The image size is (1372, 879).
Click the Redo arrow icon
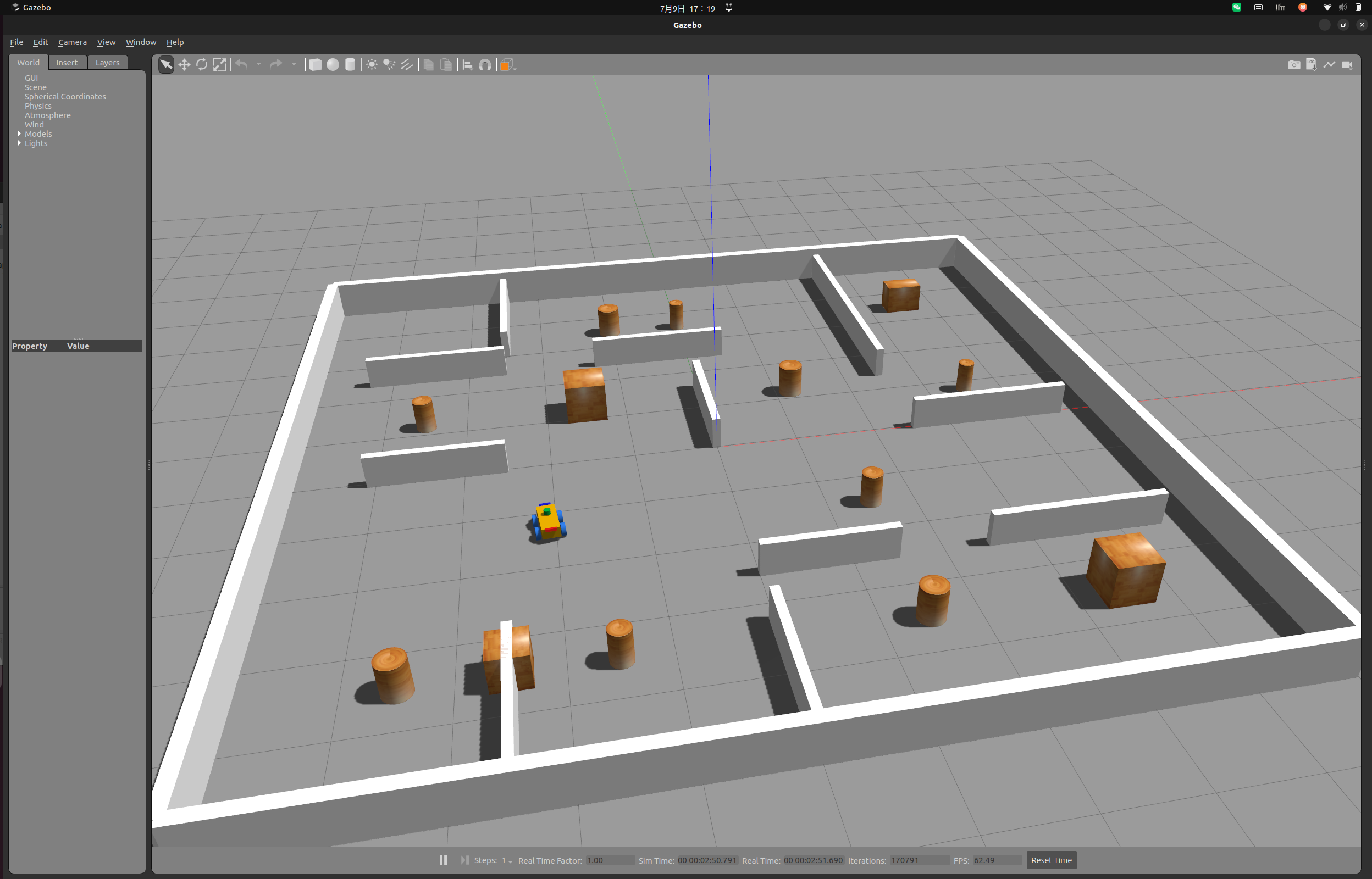(276, 64)
